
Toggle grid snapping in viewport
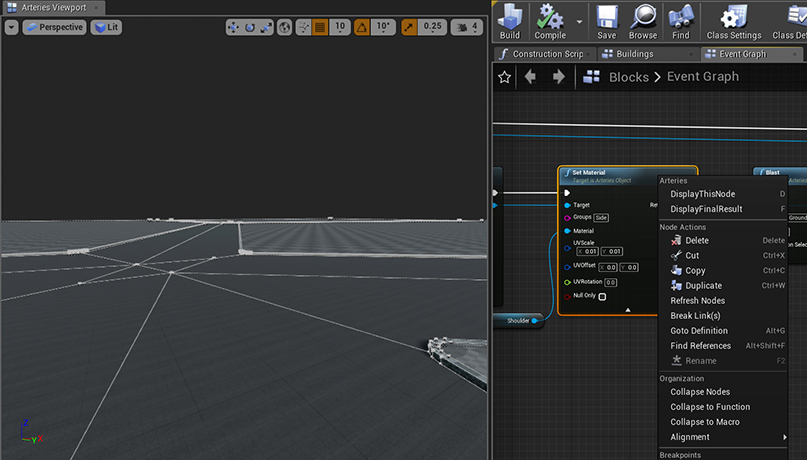click(320, 27)
